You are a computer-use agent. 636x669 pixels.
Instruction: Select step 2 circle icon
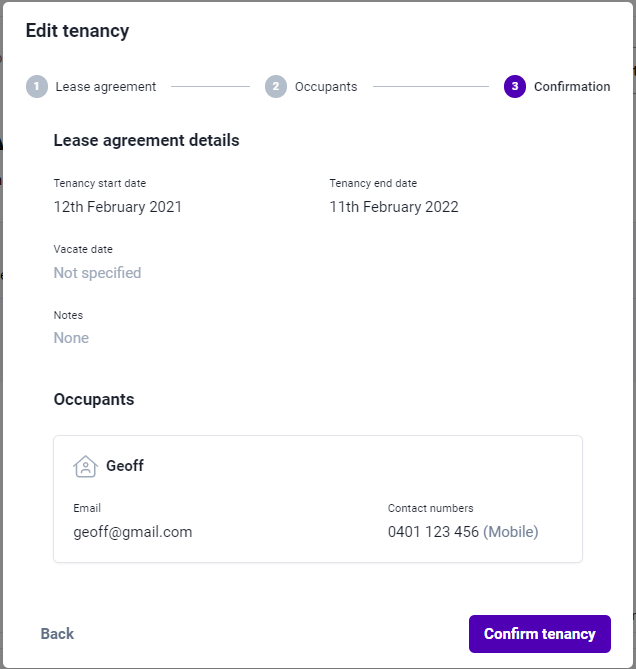pos(276,87)
